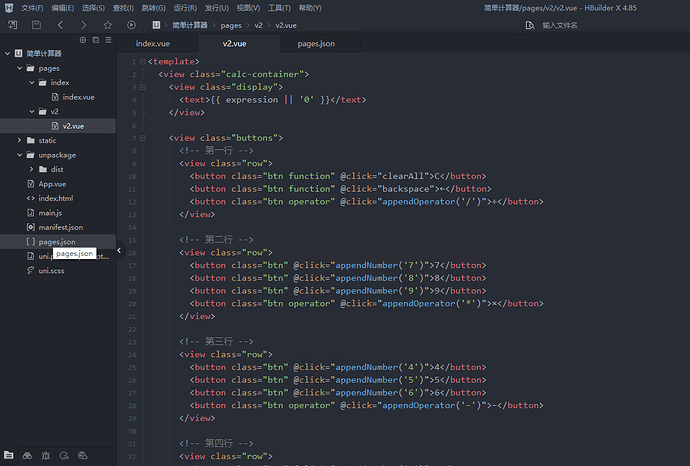Click the run play icon in toolbar
Viewport: 690px width, 466px height.
[131, 24]
